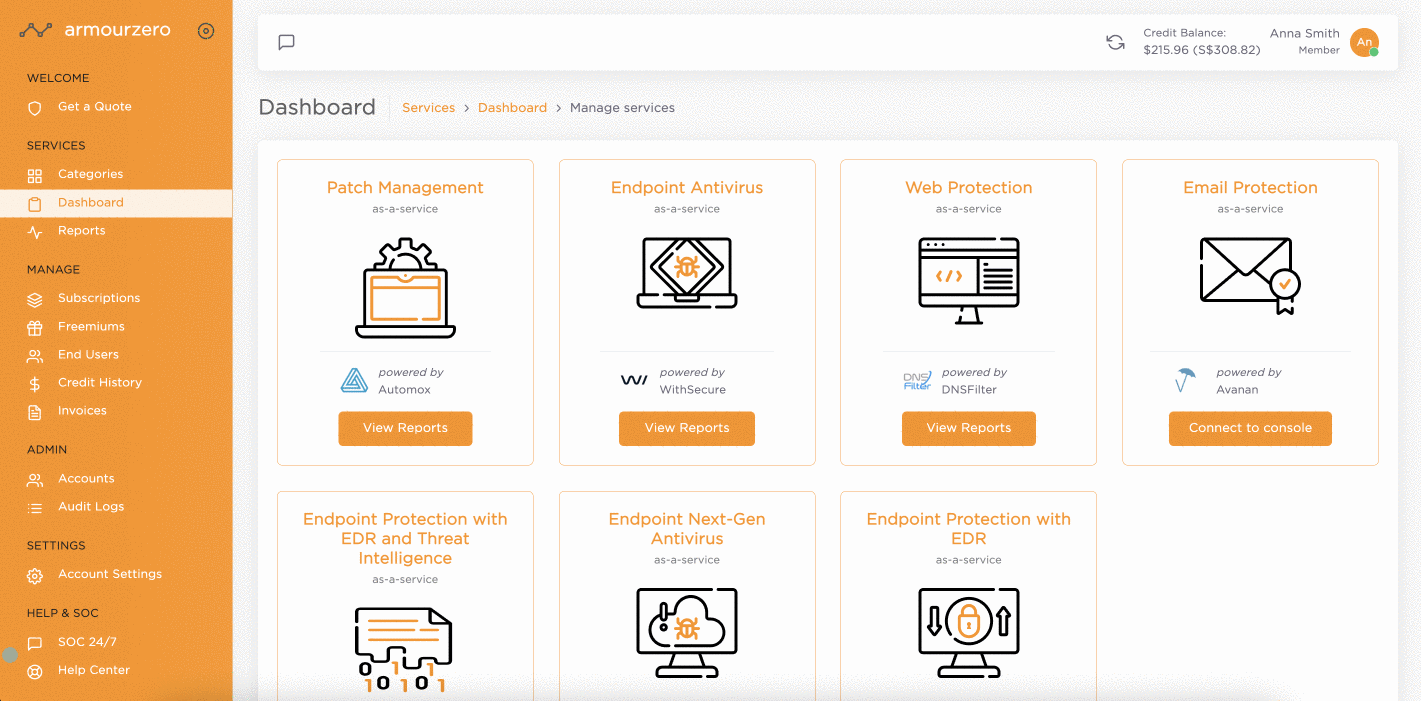Open SOC 24/7 support

click(87, 642)
